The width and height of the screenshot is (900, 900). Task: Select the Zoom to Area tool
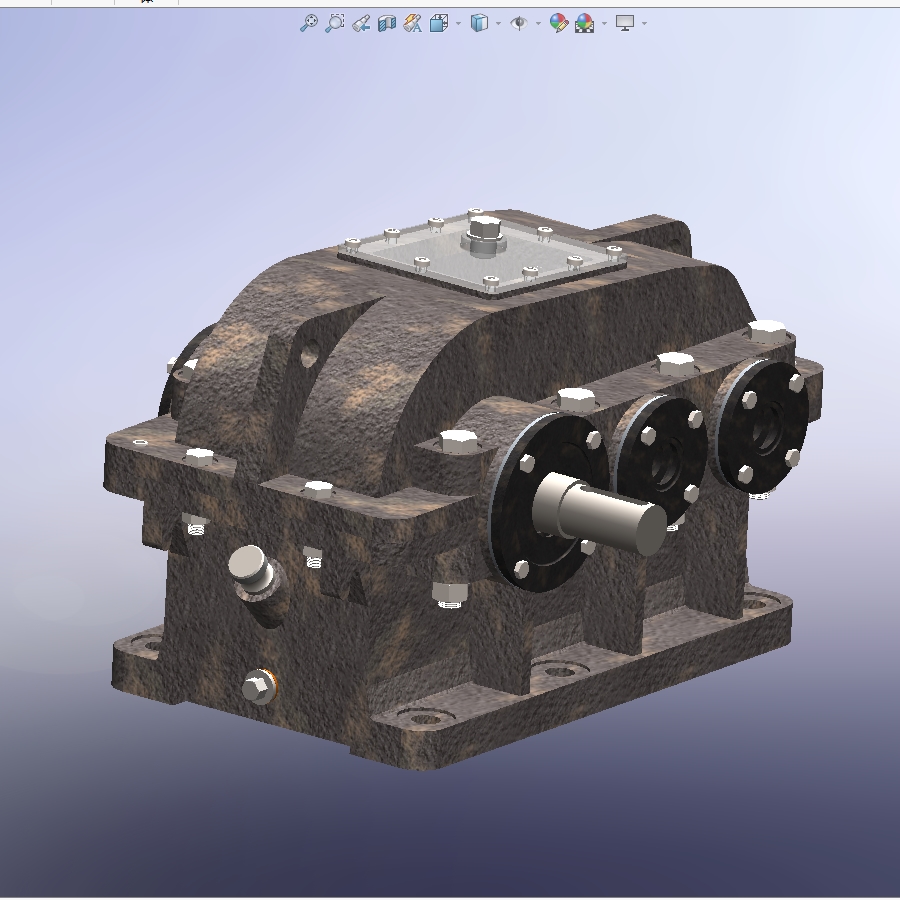tap(335, 23)
